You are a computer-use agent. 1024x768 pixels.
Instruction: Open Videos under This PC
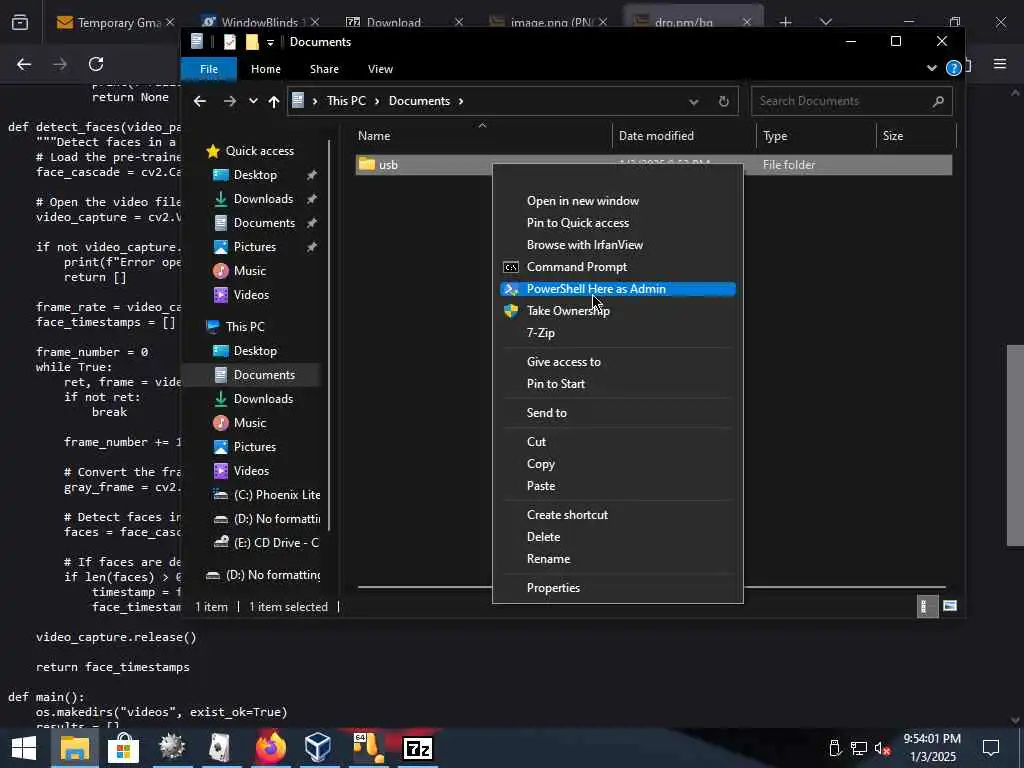251,471
